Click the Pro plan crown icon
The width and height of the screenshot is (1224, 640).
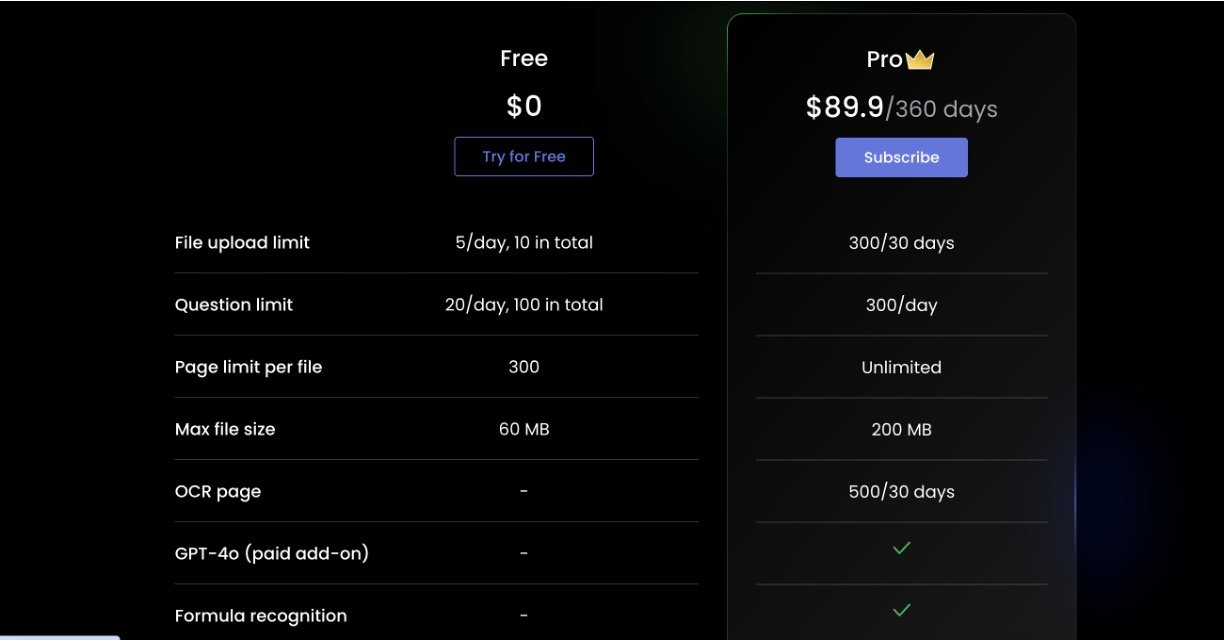[920, 60]
